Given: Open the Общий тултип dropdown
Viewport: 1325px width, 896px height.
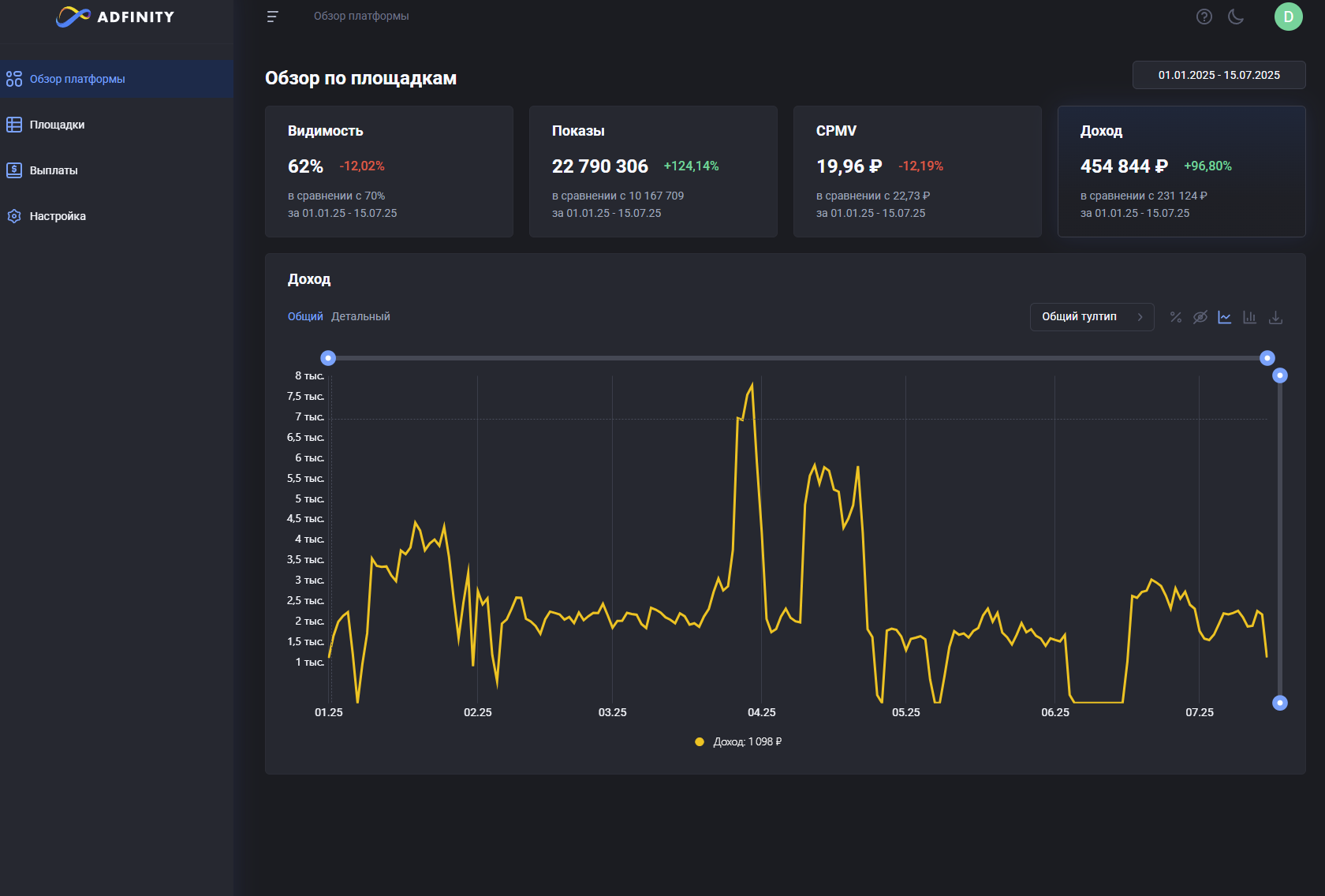Looking at the screenshot, I should pos(1092,317).
